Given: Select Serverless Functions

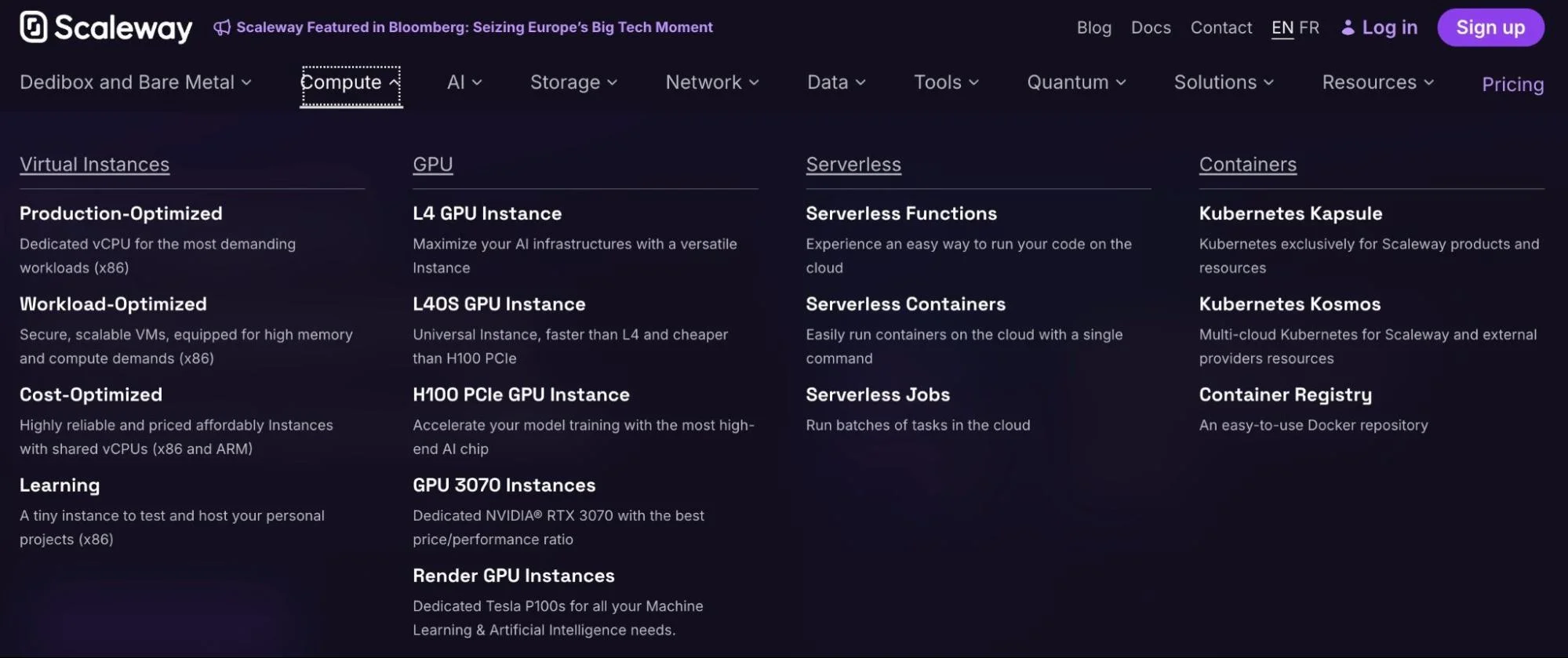Looking at the screenshot, I should pyautogui.click(x=901, y=213).
